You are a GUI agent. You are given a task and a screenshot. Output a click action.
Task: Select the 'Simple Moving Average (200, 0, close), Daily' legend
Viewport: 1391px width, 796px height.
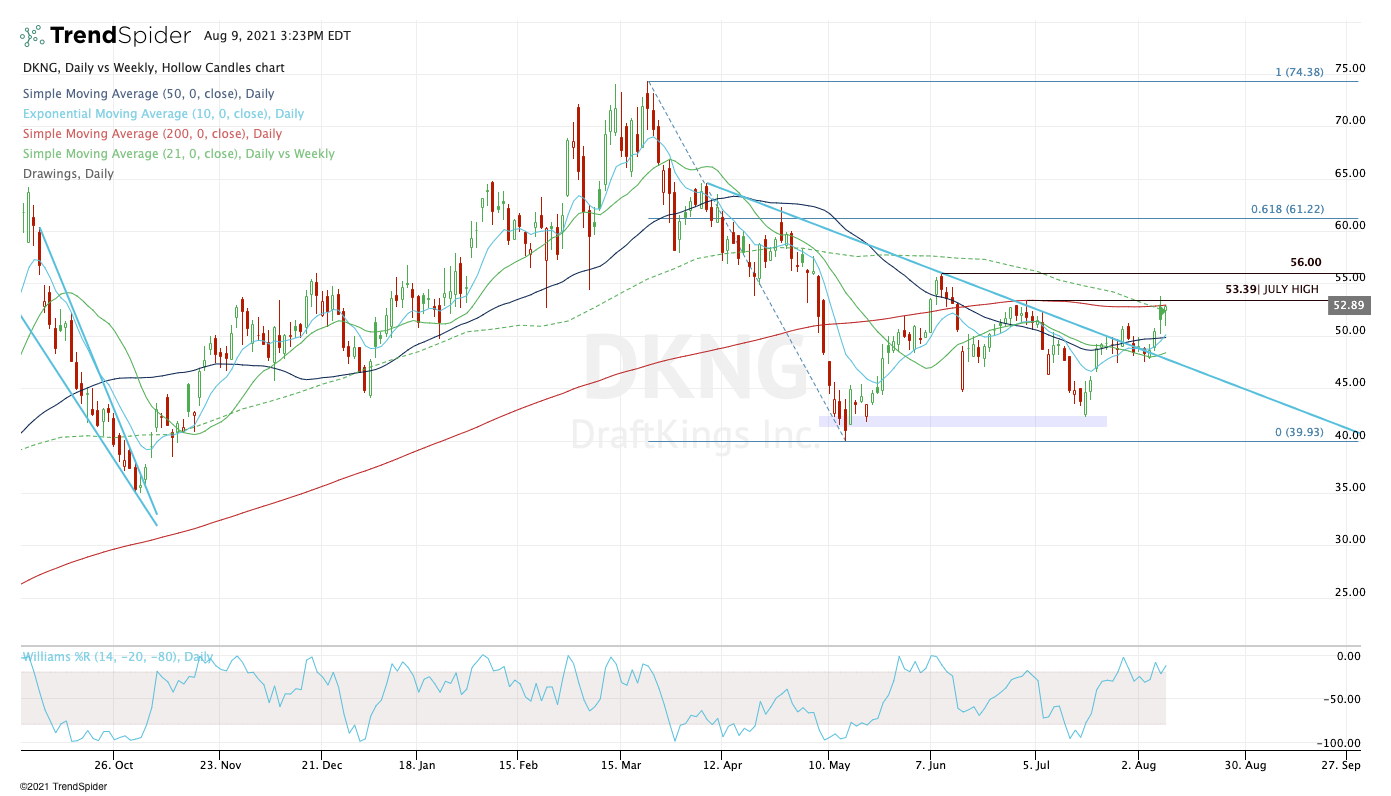151,134
